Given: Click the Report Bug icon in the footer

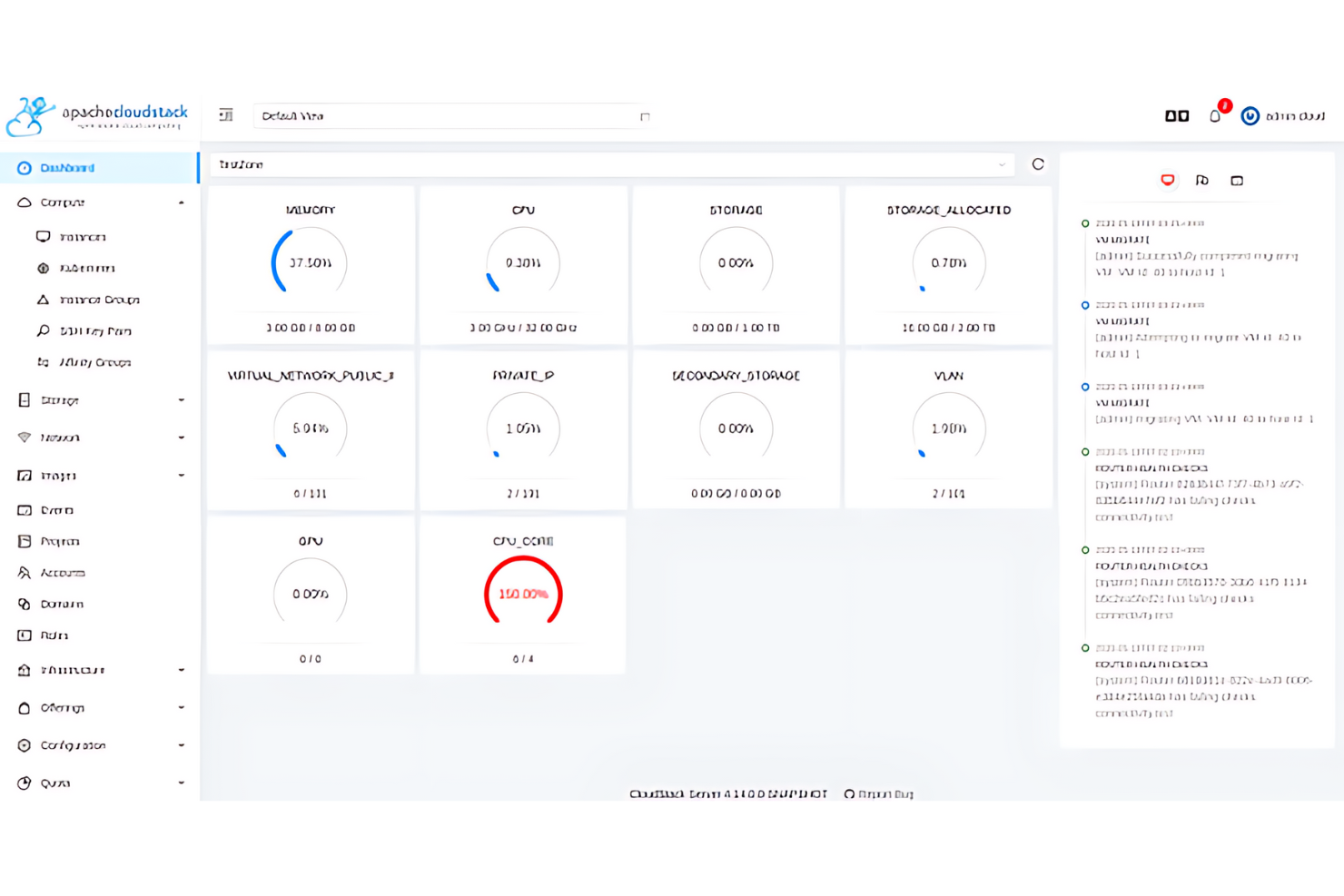Looking at the screenshot, I should [850, 793].
